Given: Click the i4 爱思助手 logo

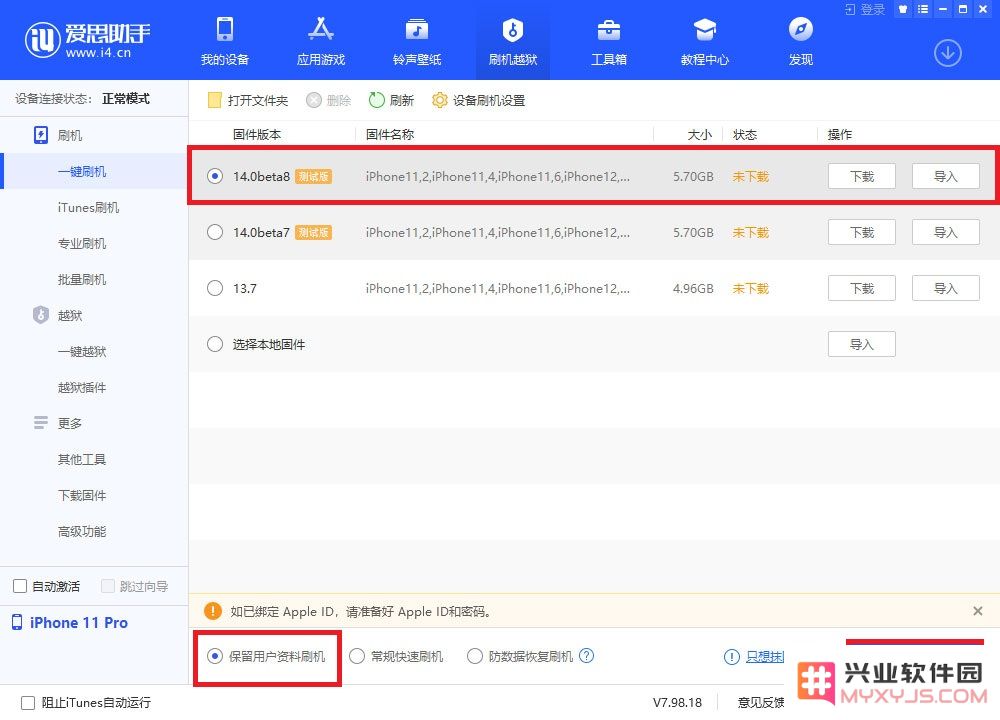Looking at the screenshot, I should point(87,40).
